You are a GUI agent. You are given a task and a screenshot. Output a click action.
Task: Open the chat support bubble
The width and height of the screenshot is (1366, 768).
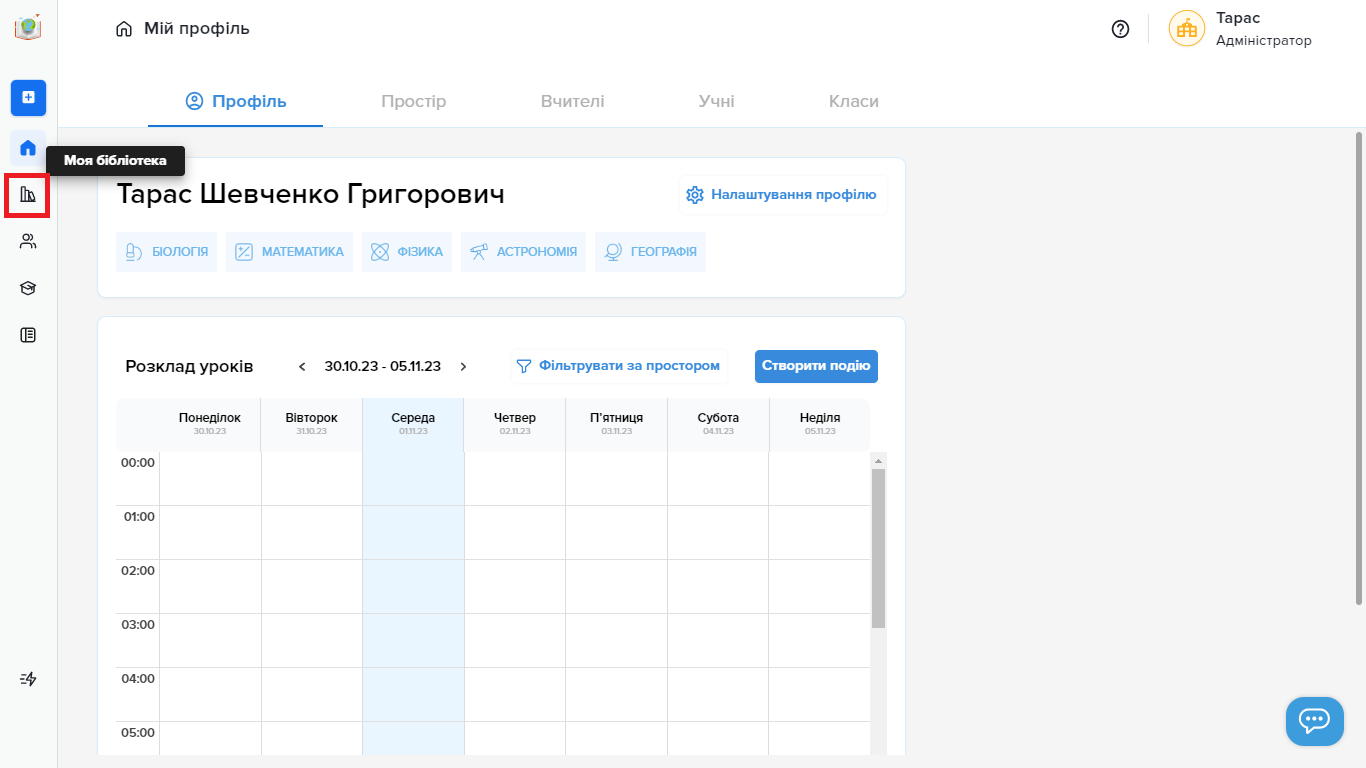click(x=1314, y=721)
